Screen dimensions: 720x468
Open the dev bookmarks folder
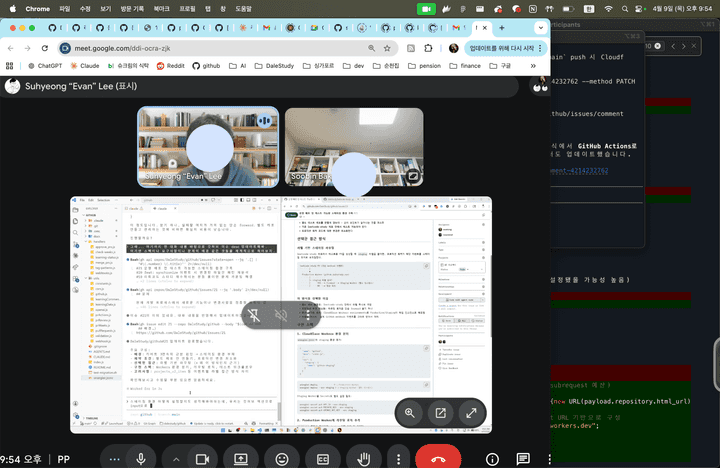tap(354, 66)
